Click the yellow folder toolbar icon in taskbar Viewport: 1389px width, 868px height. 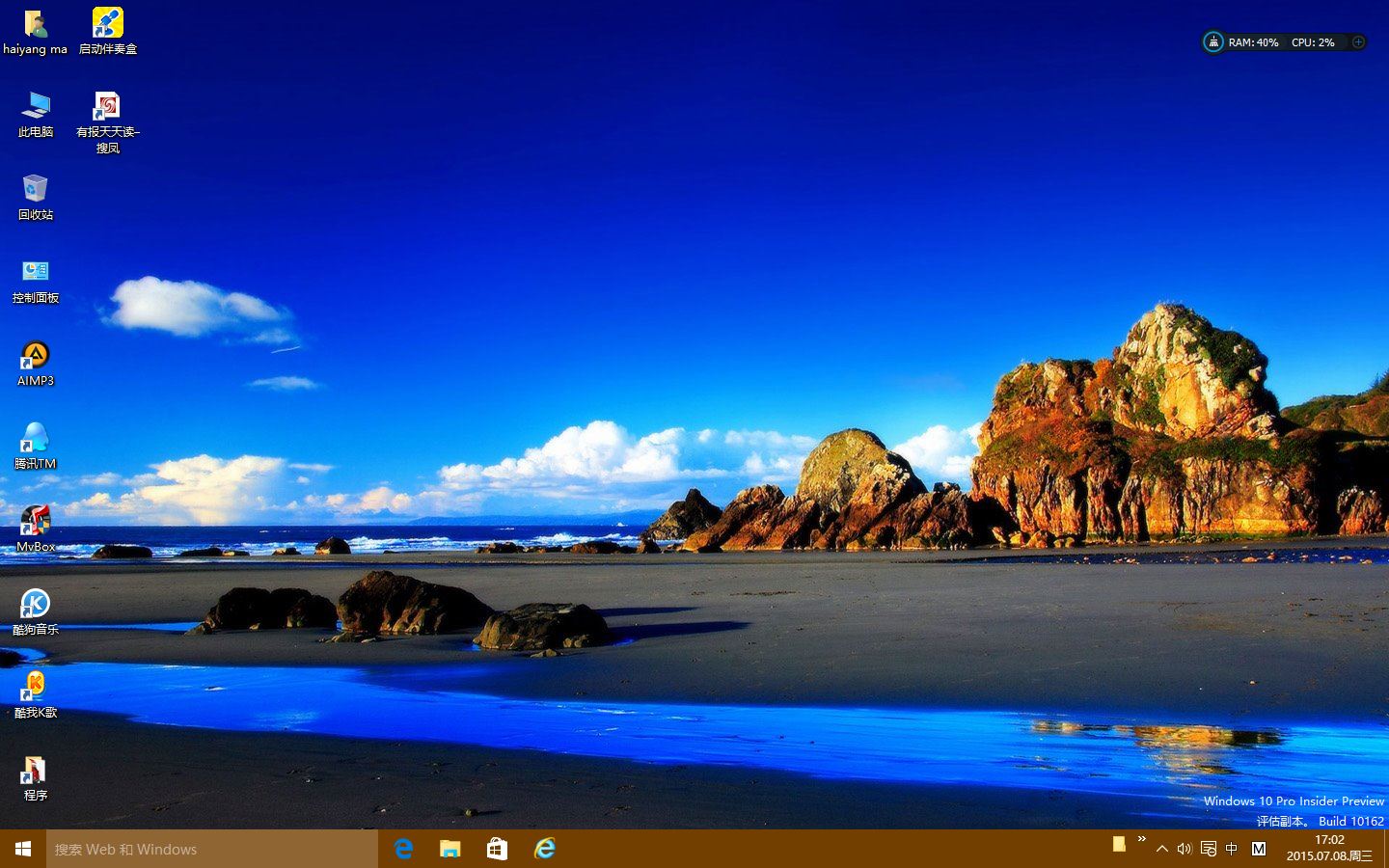[x=1119, y=845]
